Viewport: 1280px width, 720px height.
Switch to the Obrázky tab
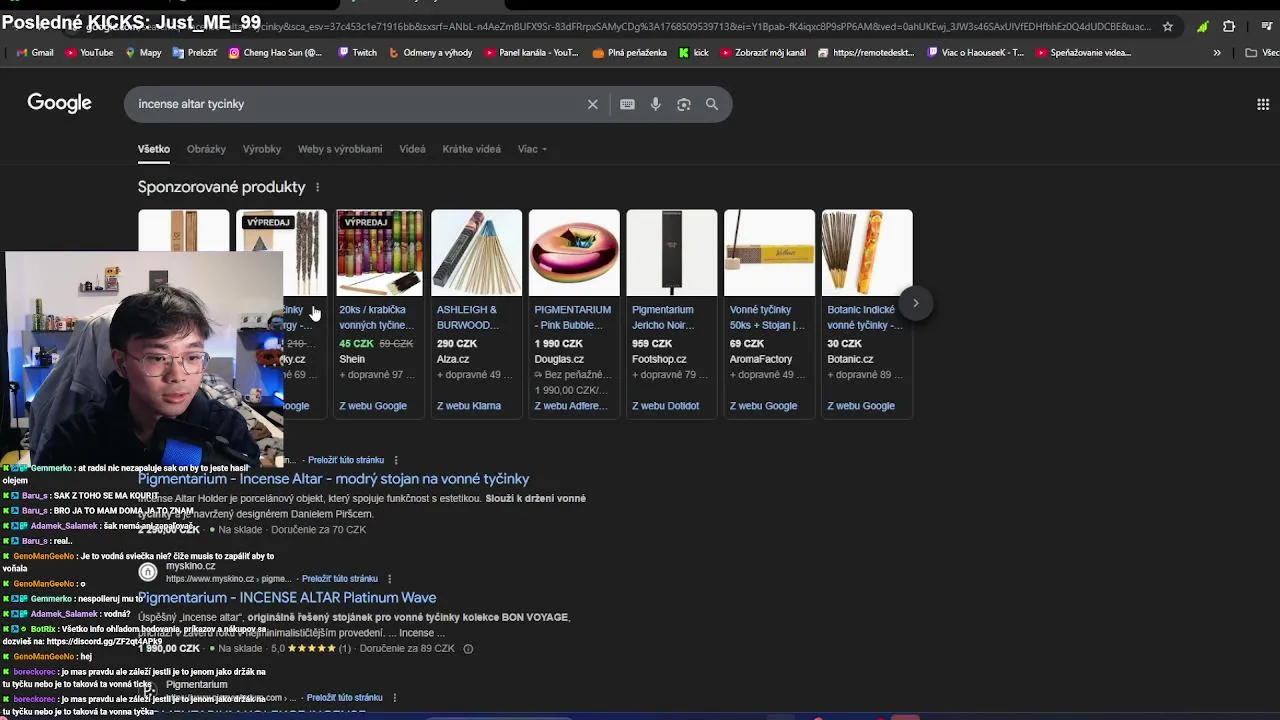(x=206, y=149)
